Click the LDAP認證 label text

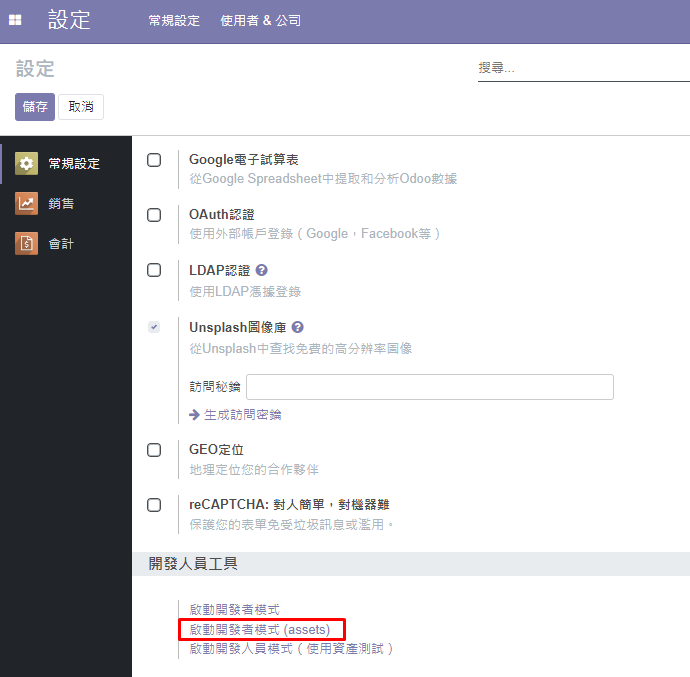click(220, 270)
